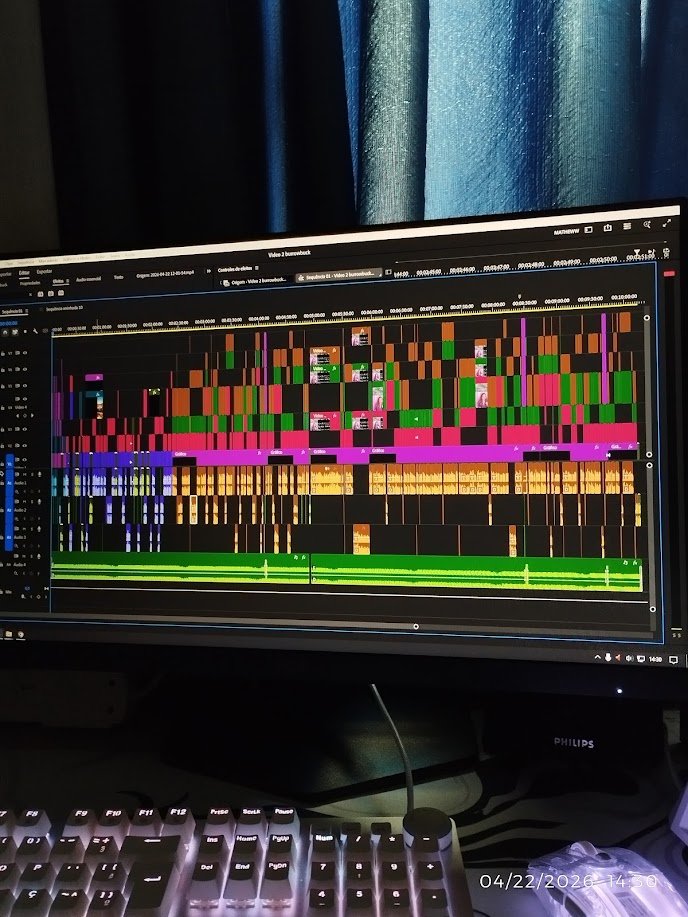Open the Origem source monitor tab
The height and width of the screenshot is (917, 688).
pos(165,274)
